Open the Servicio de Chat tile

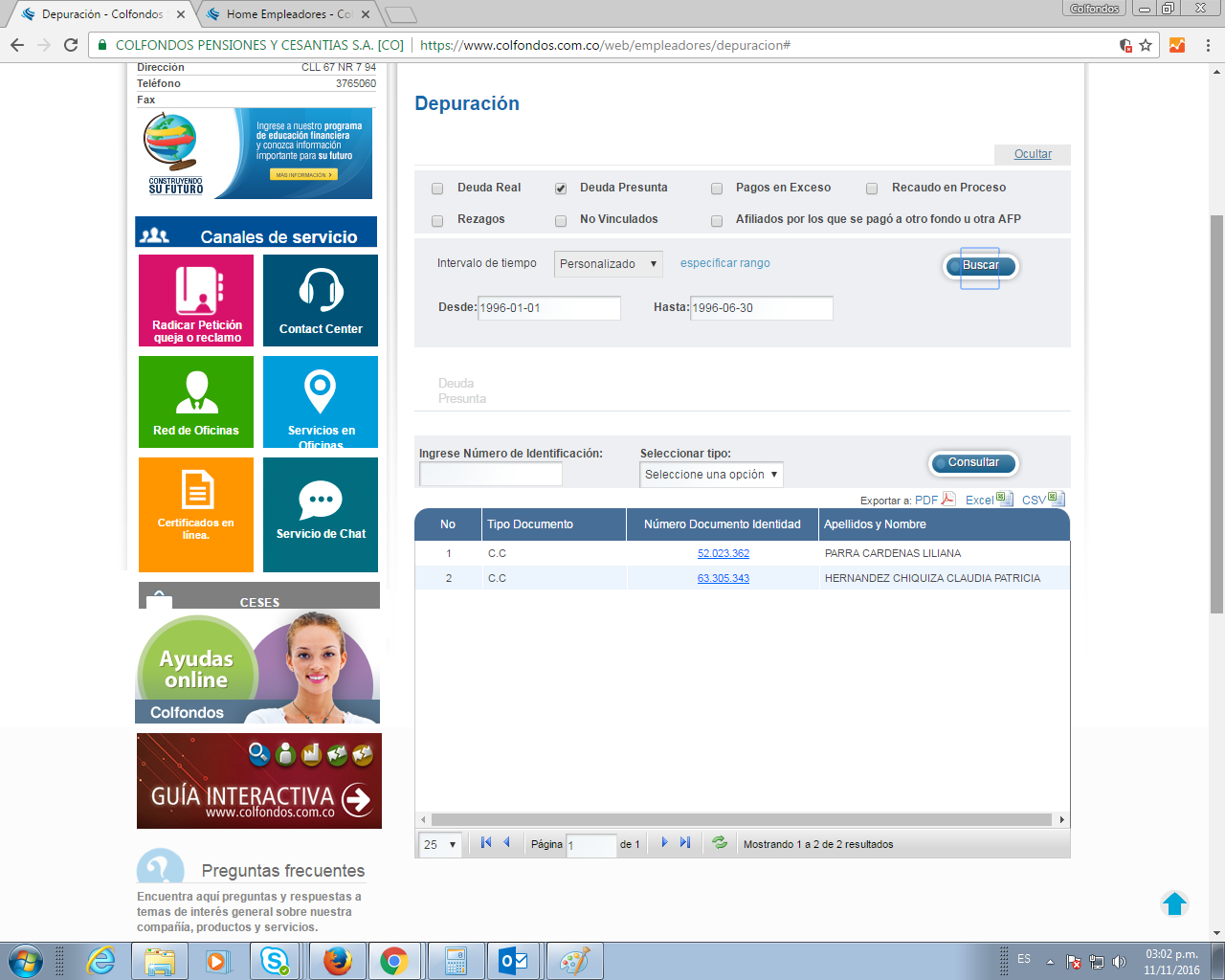[x=321, y=514]
